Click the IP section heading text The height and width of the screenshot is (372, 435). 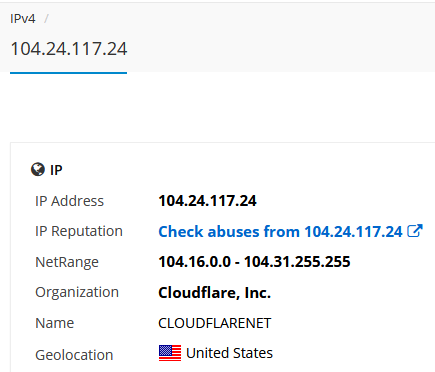click(56, 170)
